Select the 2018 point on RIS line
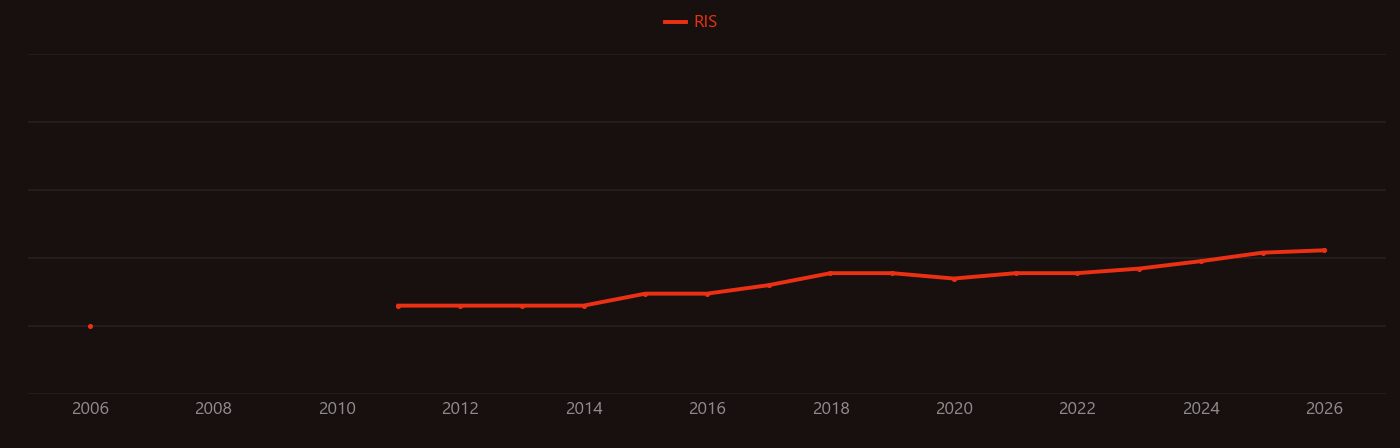This screenshot has width=1400, height=448. point(831,273)
